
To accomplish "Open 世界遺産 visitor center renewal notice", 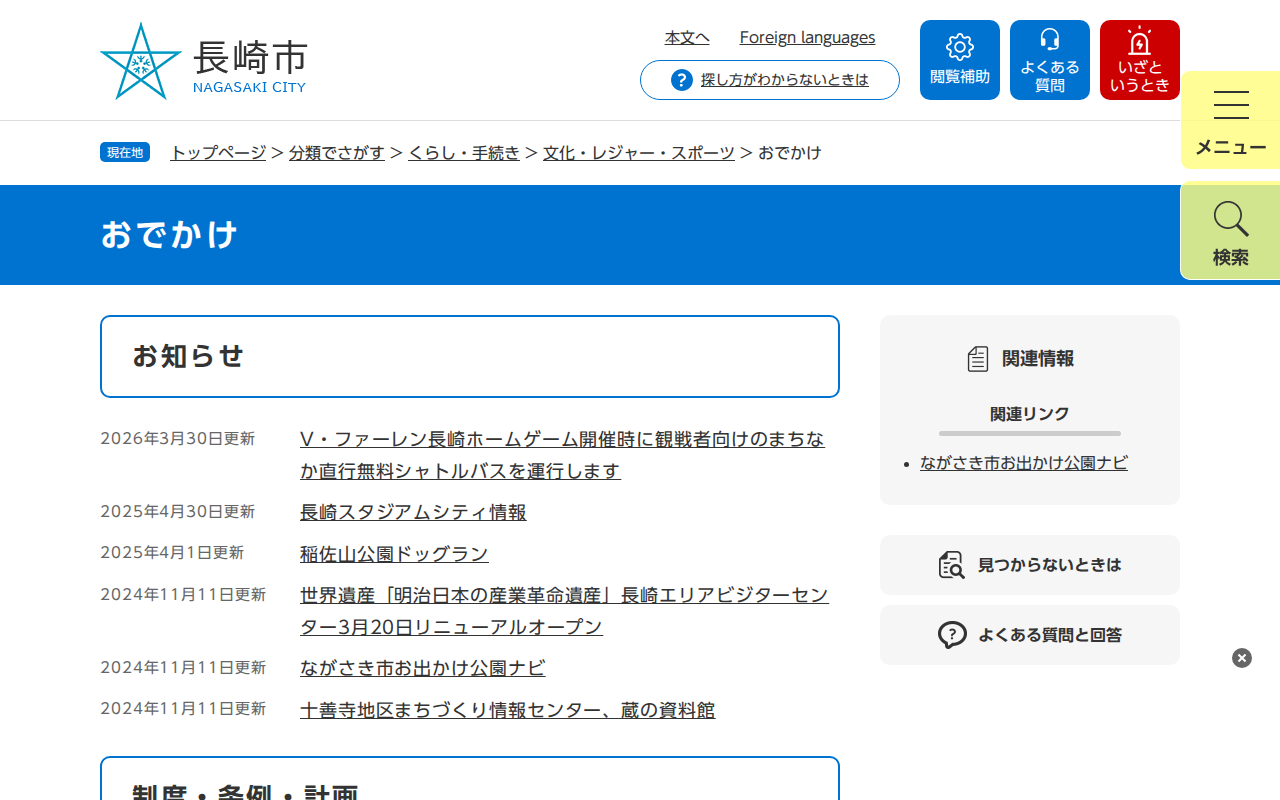I will 564,611.
